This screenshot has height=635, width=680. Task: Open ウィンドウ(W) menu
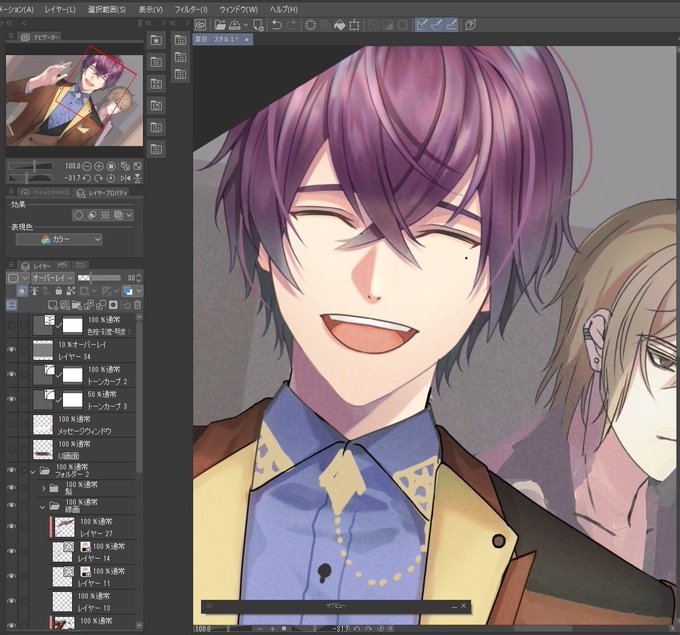pos(239,9)
